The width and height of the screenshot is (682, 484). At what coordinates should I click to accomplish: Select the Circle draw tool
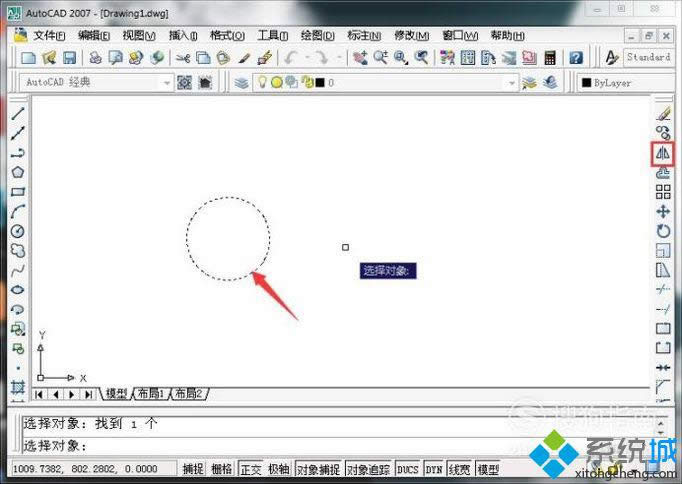coord(18,231)
